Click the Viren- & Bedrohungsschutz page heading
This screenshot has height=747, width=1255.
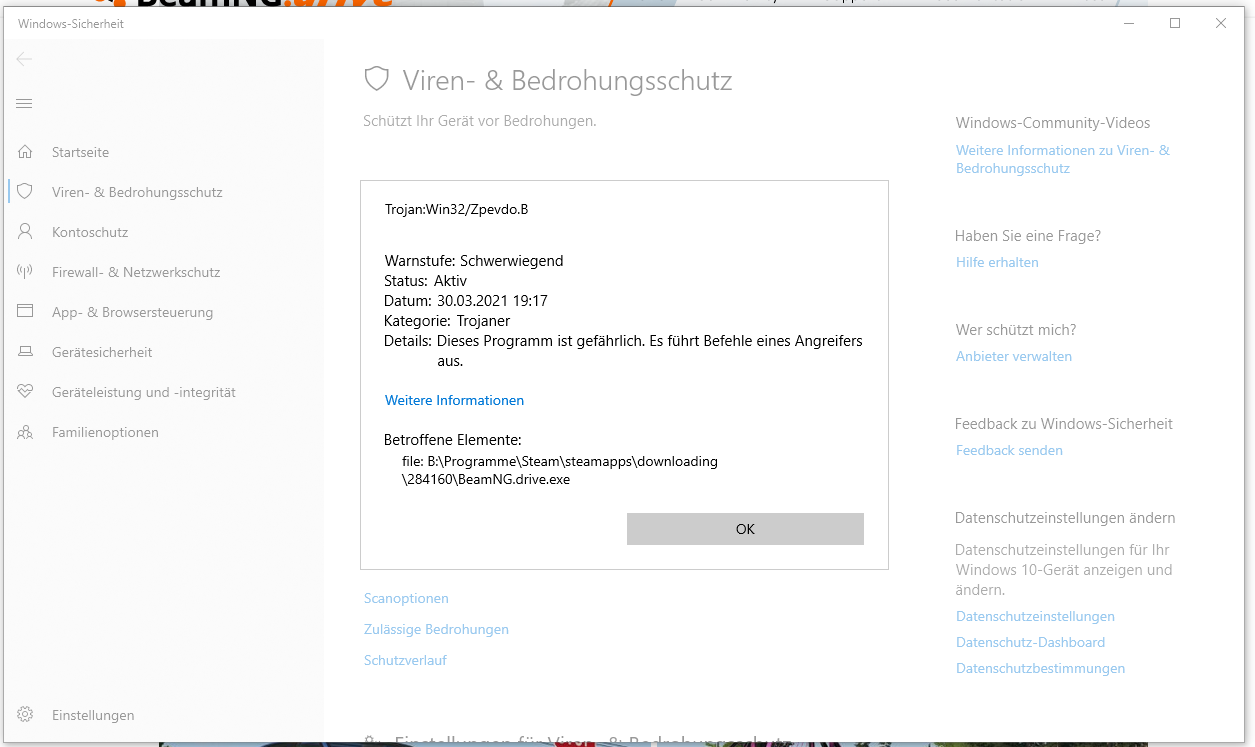pos(567,80)
